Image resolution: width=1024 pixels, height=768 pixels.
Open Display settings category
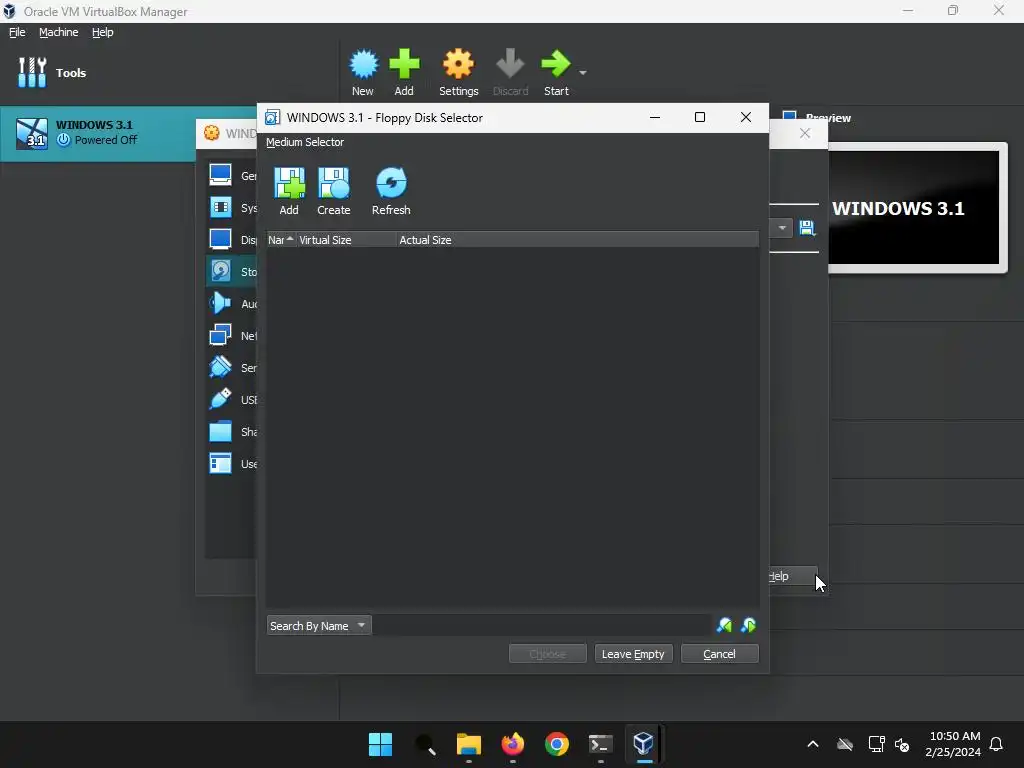pos(232,240)
